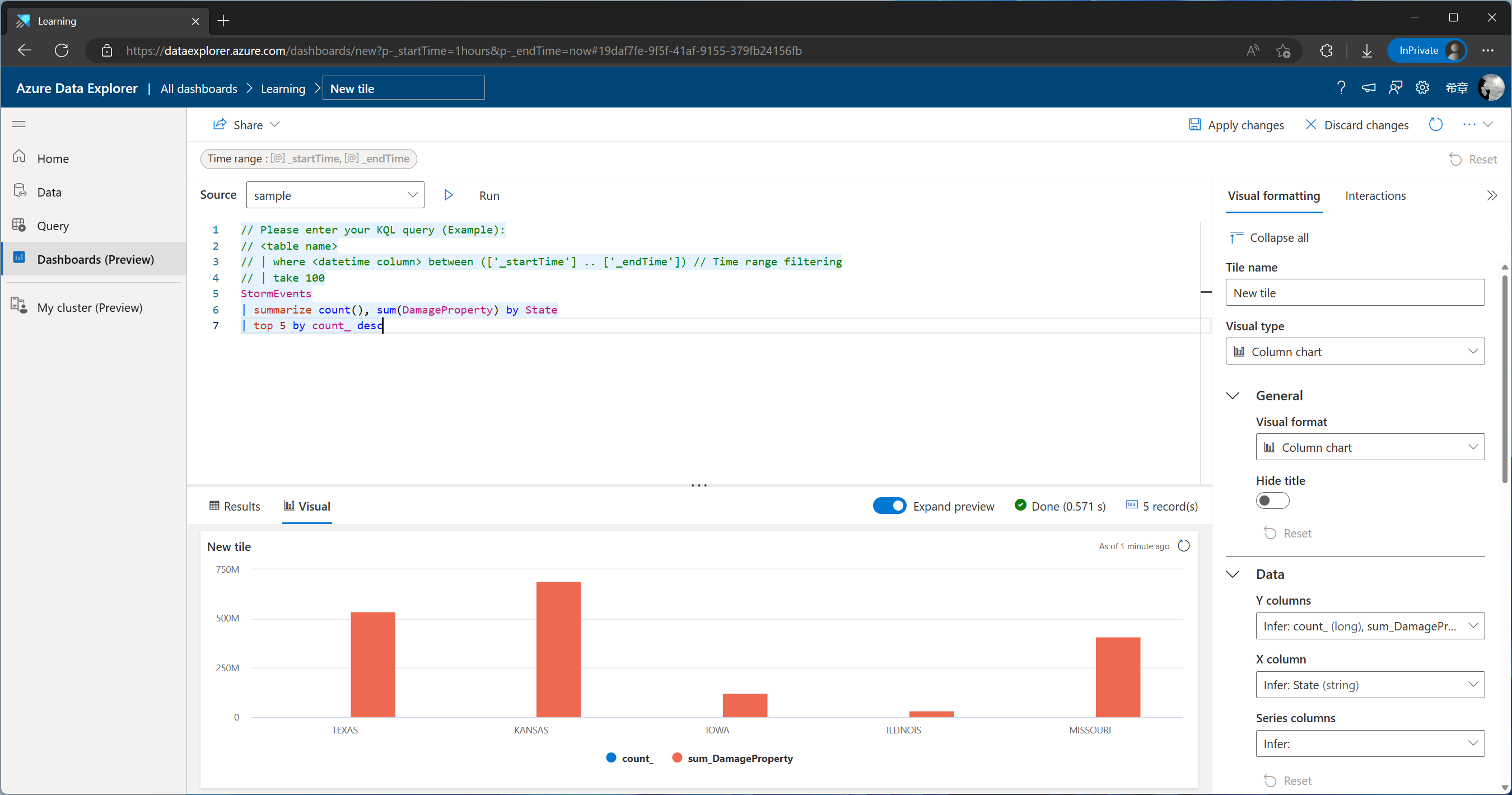Click Discard changes button

[x=1356, y=125]
